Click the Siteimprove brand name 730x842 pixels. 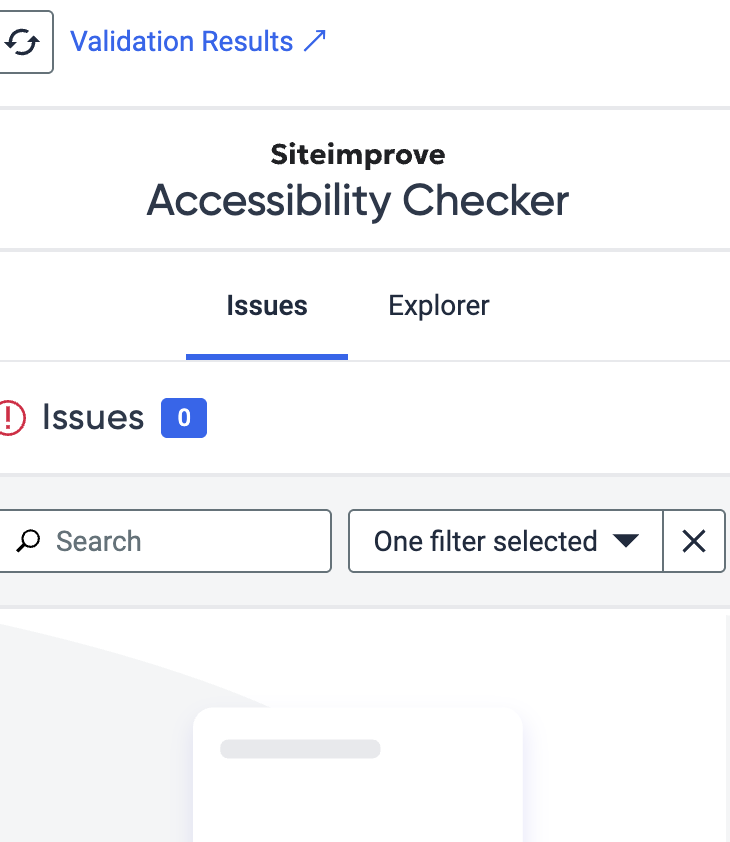tap(358, 155)
